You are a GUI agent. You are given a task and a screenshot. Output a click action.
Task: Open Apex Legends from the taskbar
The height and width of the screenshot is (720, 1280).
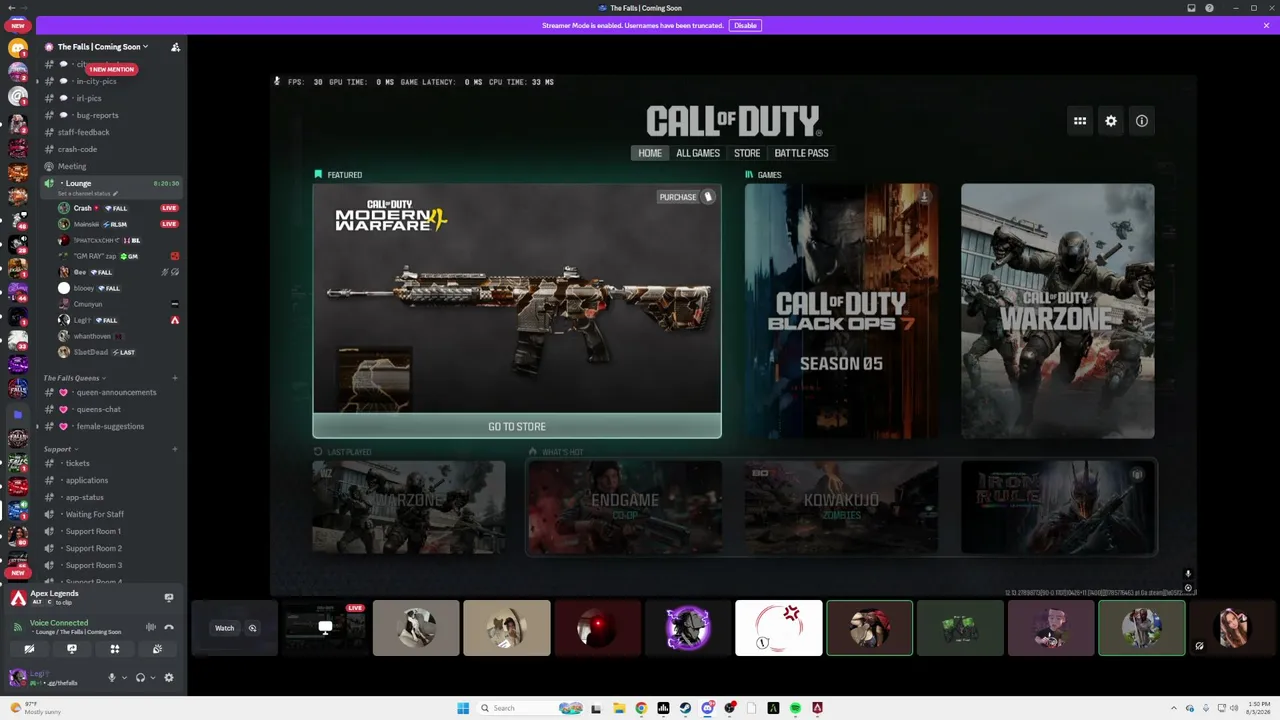point(817,708)
